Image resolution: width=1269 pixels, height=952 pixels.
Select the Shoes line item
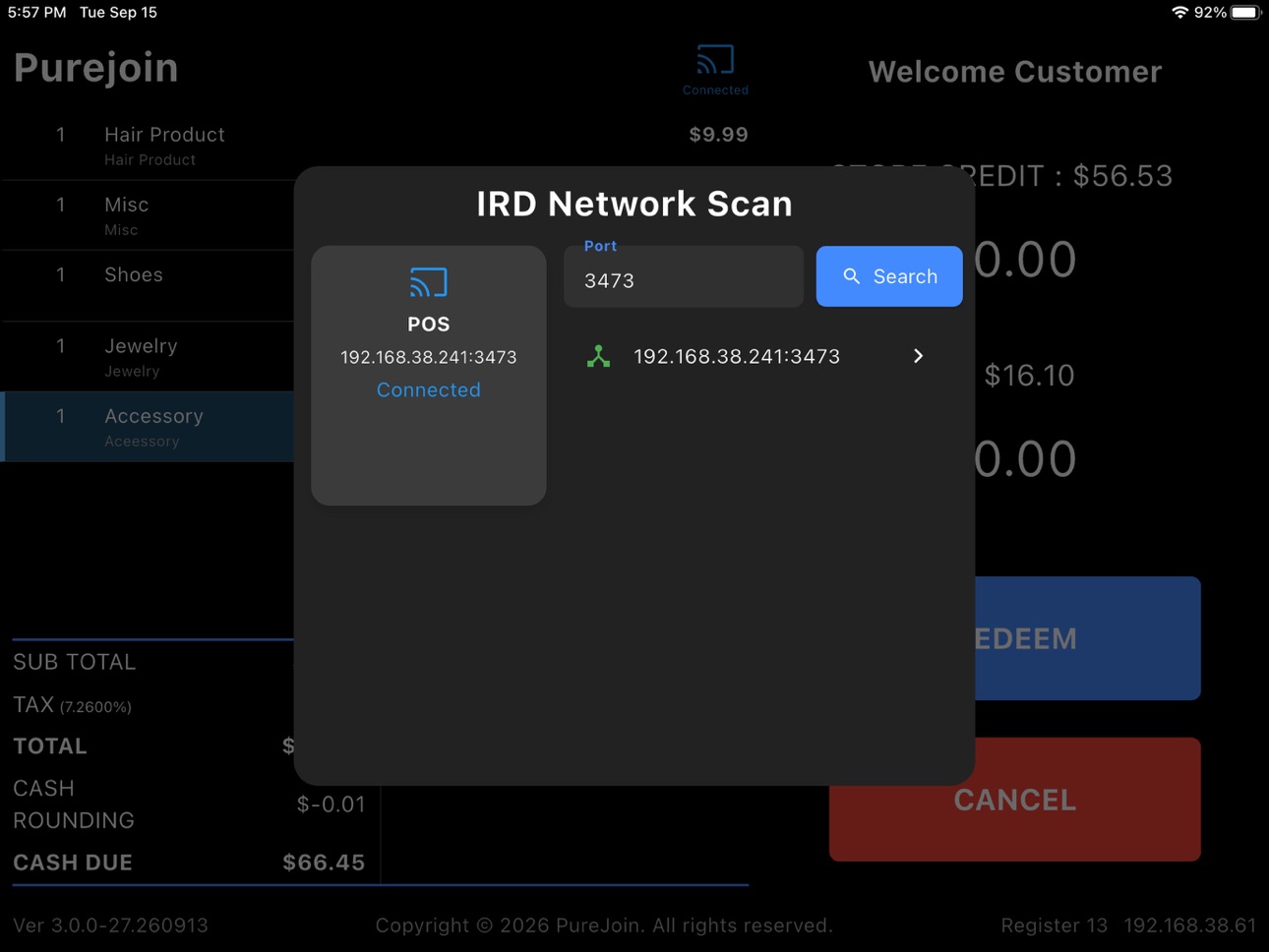pyautogui.click(x=148, y=285)
